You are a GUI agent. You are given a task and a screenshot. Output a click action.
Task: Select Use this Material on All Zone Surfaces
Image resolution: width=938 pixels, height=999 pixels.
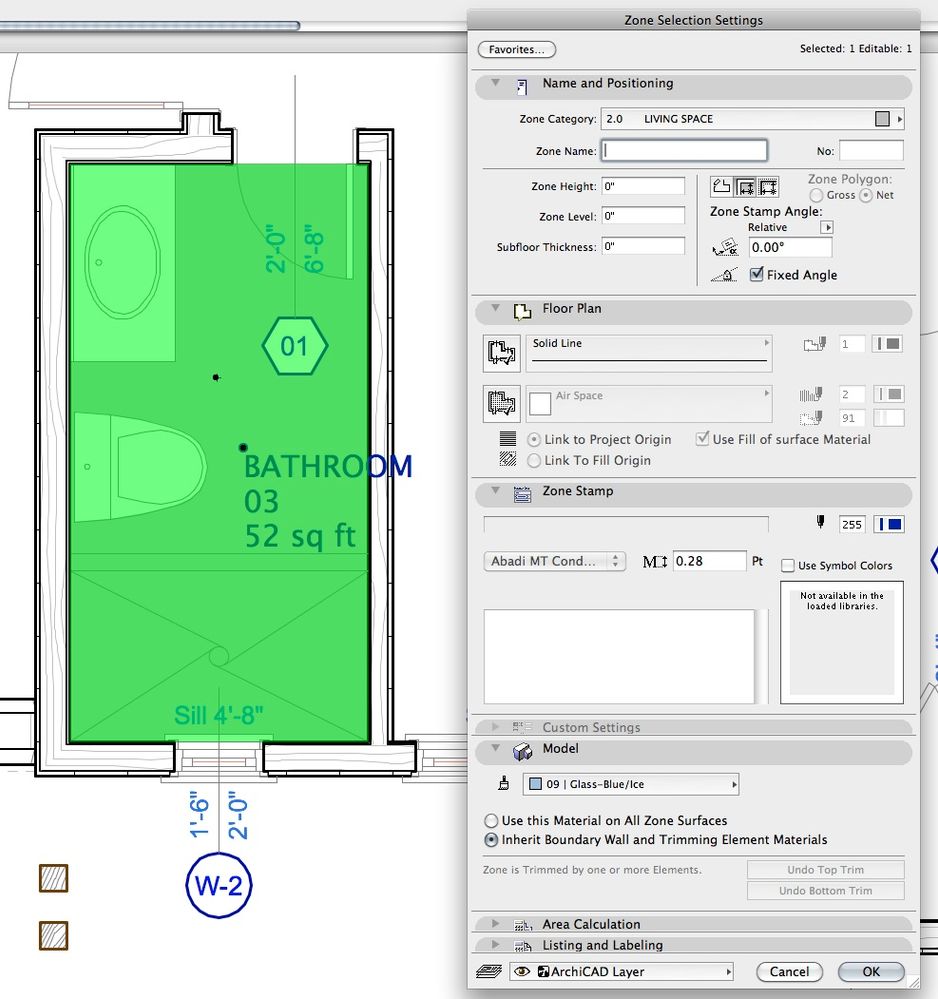click(491, 821)
